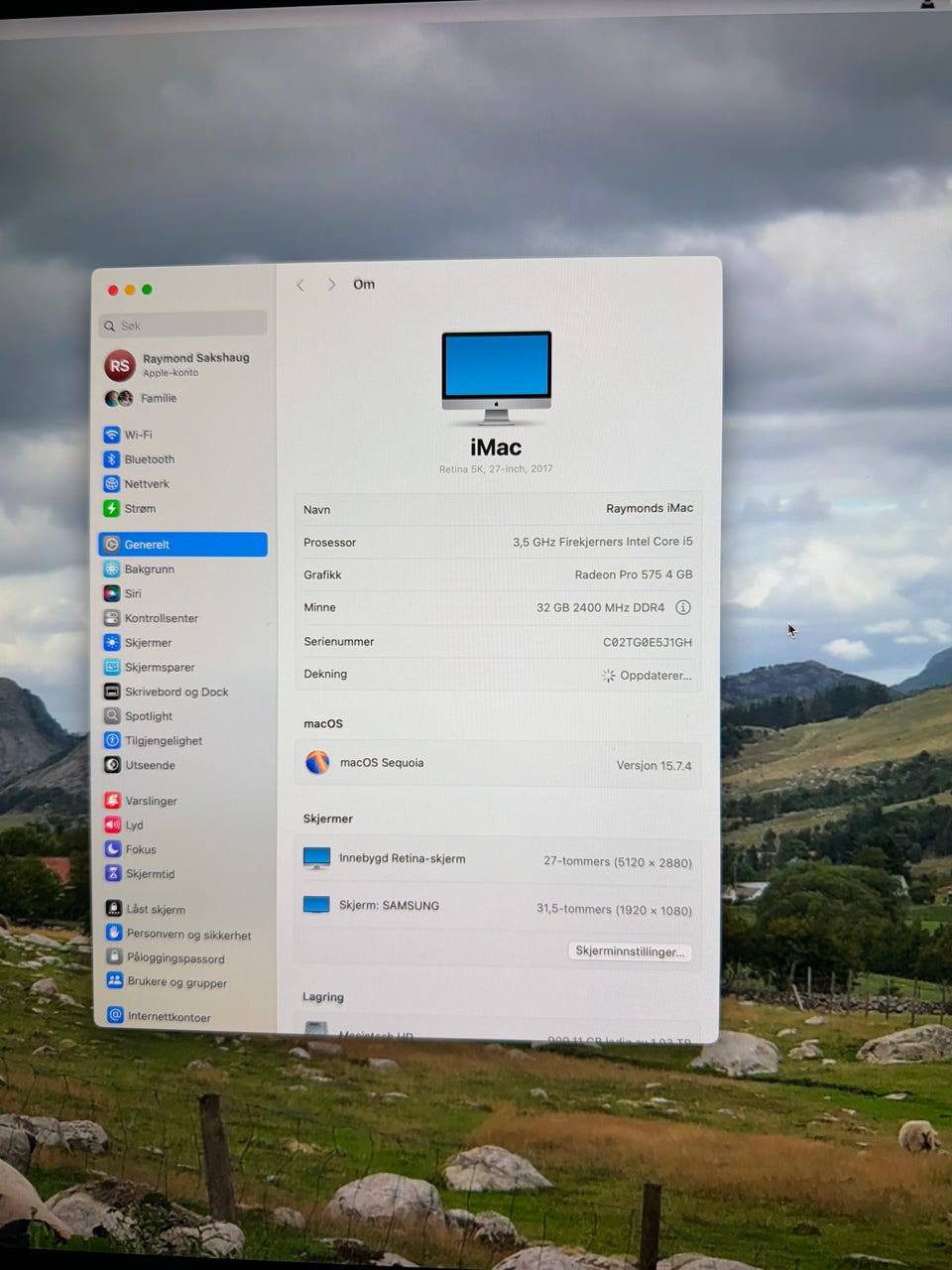Click the Innebygd Retina-skjerm display icon
This screenshot has width=952, height=1270.
tap(316, 858)
